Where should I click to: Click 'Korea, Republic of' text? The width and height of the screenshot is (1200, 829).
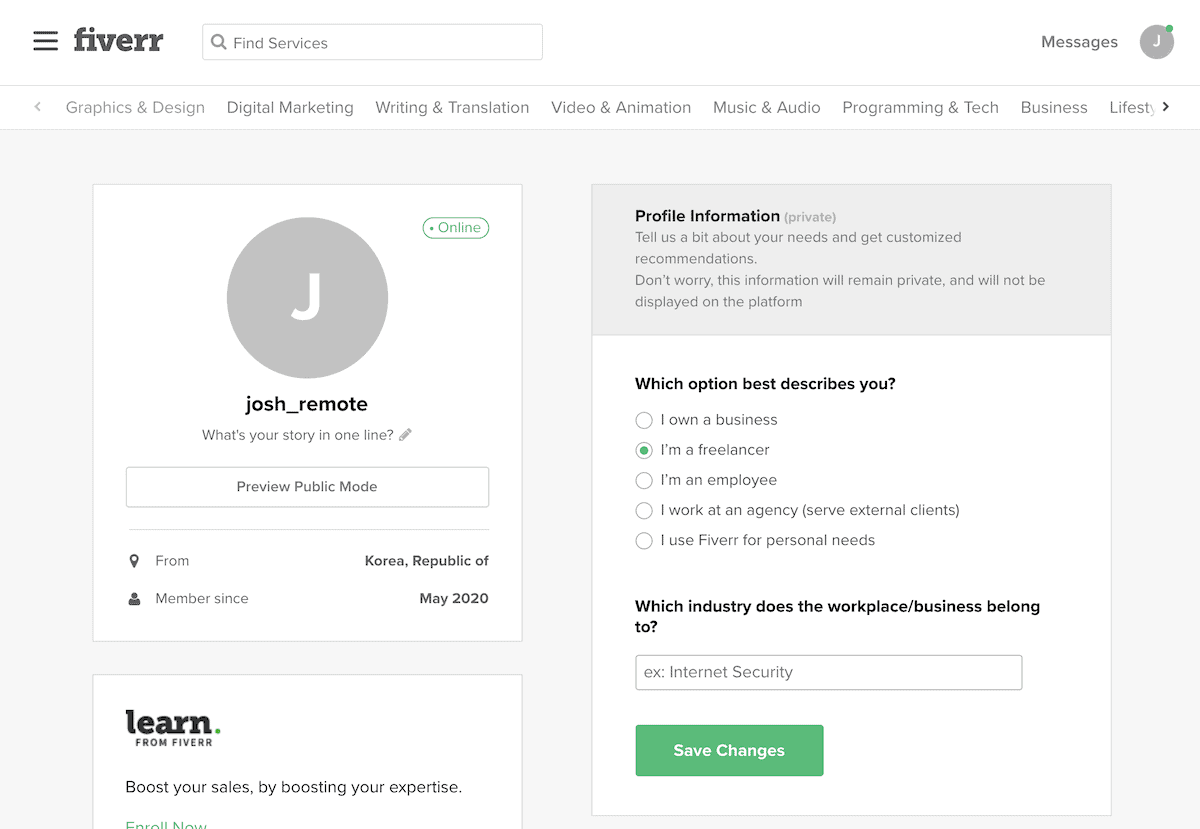click(x=427, y=561)
